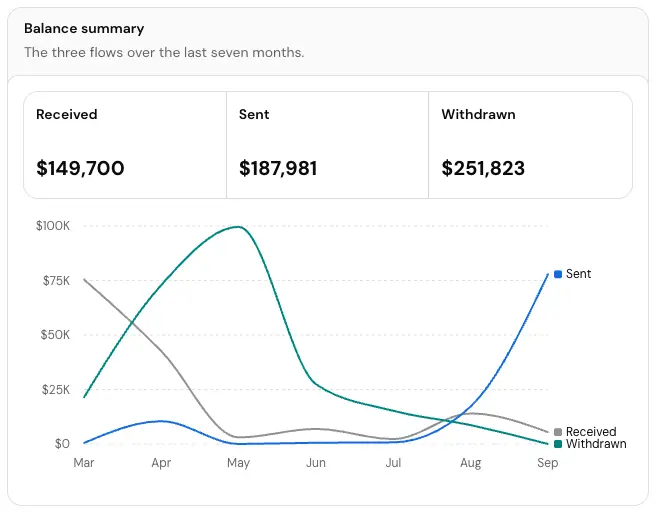Click the $149,700 received total

click(x=80, y=168)
